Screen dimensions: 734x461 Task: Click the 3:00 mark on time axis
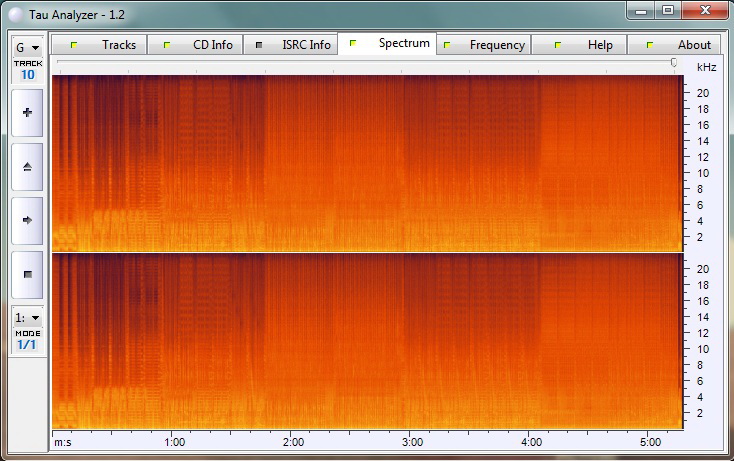pos(411,442)
